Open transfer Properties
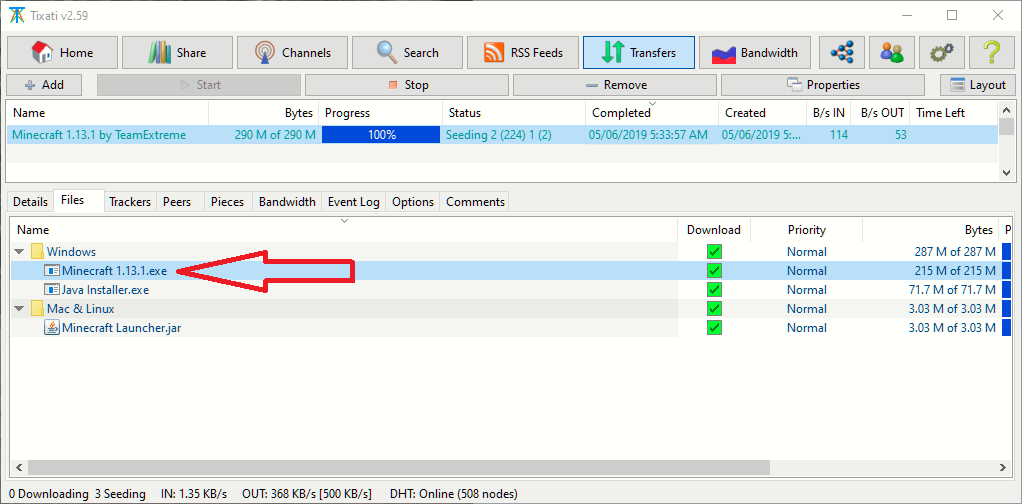This screenshot has width=1022, height=504. point(823,85)
